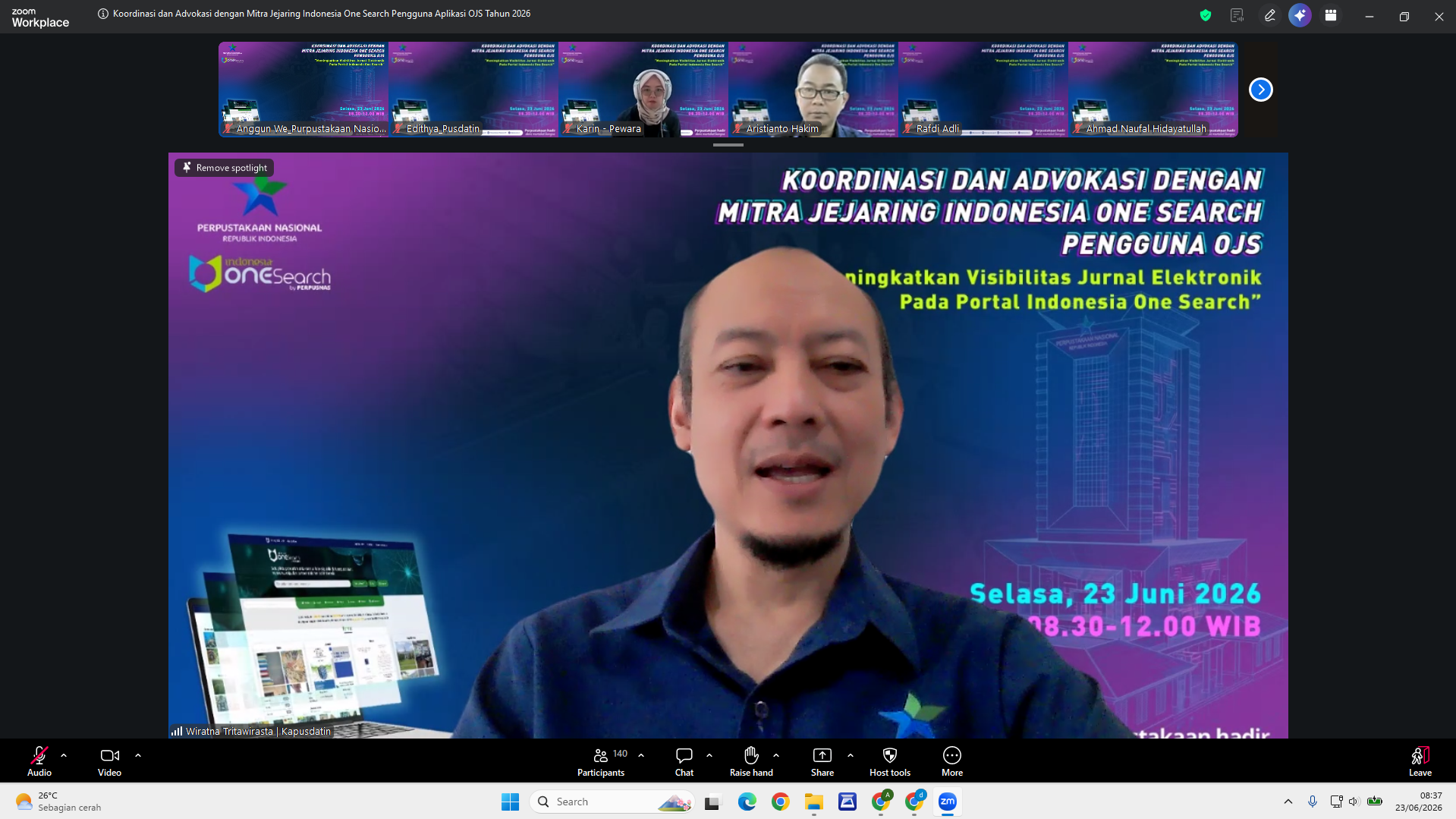
Task: Expand the caret beside Participants
Action: point(641,756)
